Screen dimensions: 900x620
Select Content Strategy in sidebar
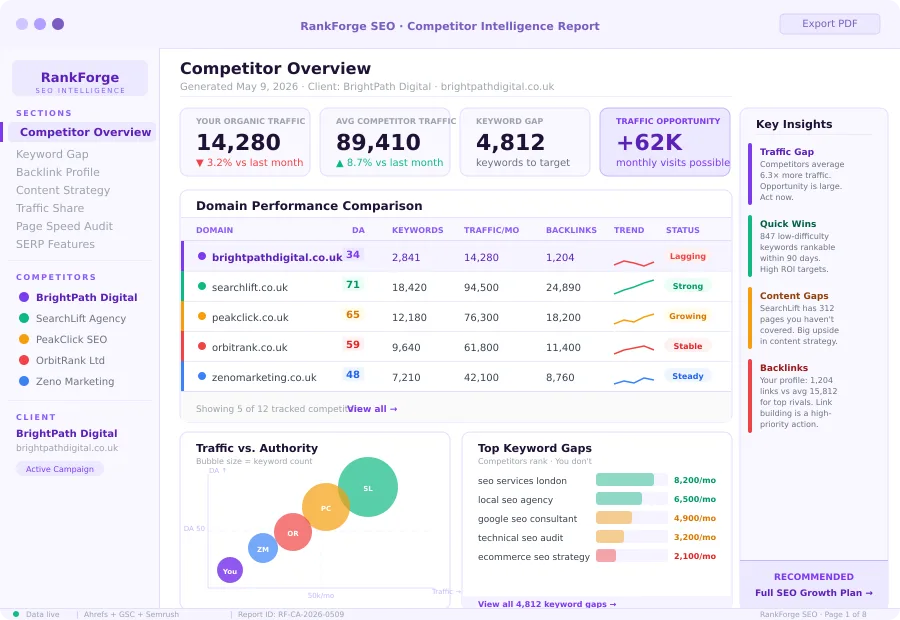pyautogui.click(x=63, y=190)
